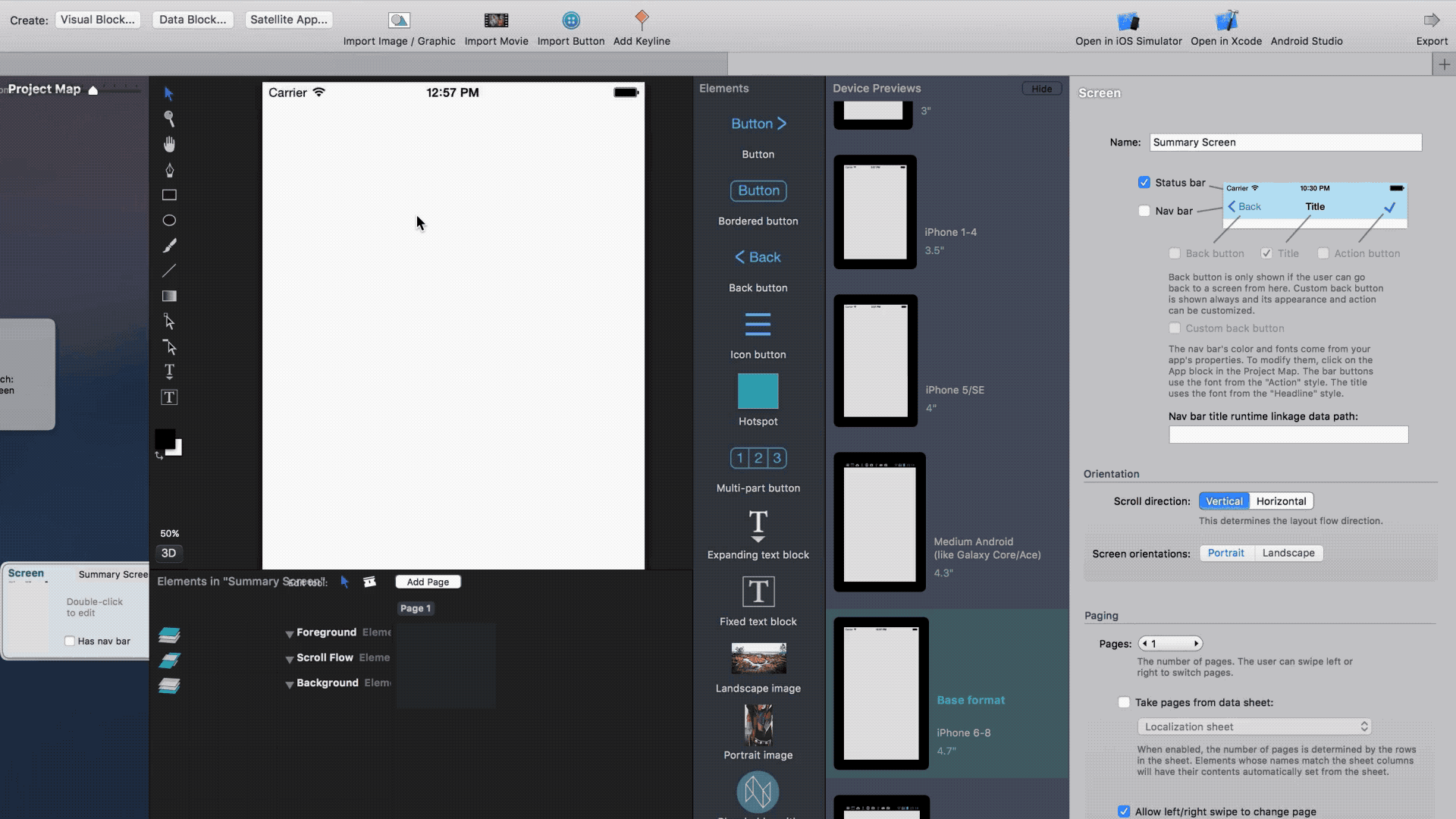1456x819 pixels.
Task: Click the Data Block... button
Action: pos(193,20)
